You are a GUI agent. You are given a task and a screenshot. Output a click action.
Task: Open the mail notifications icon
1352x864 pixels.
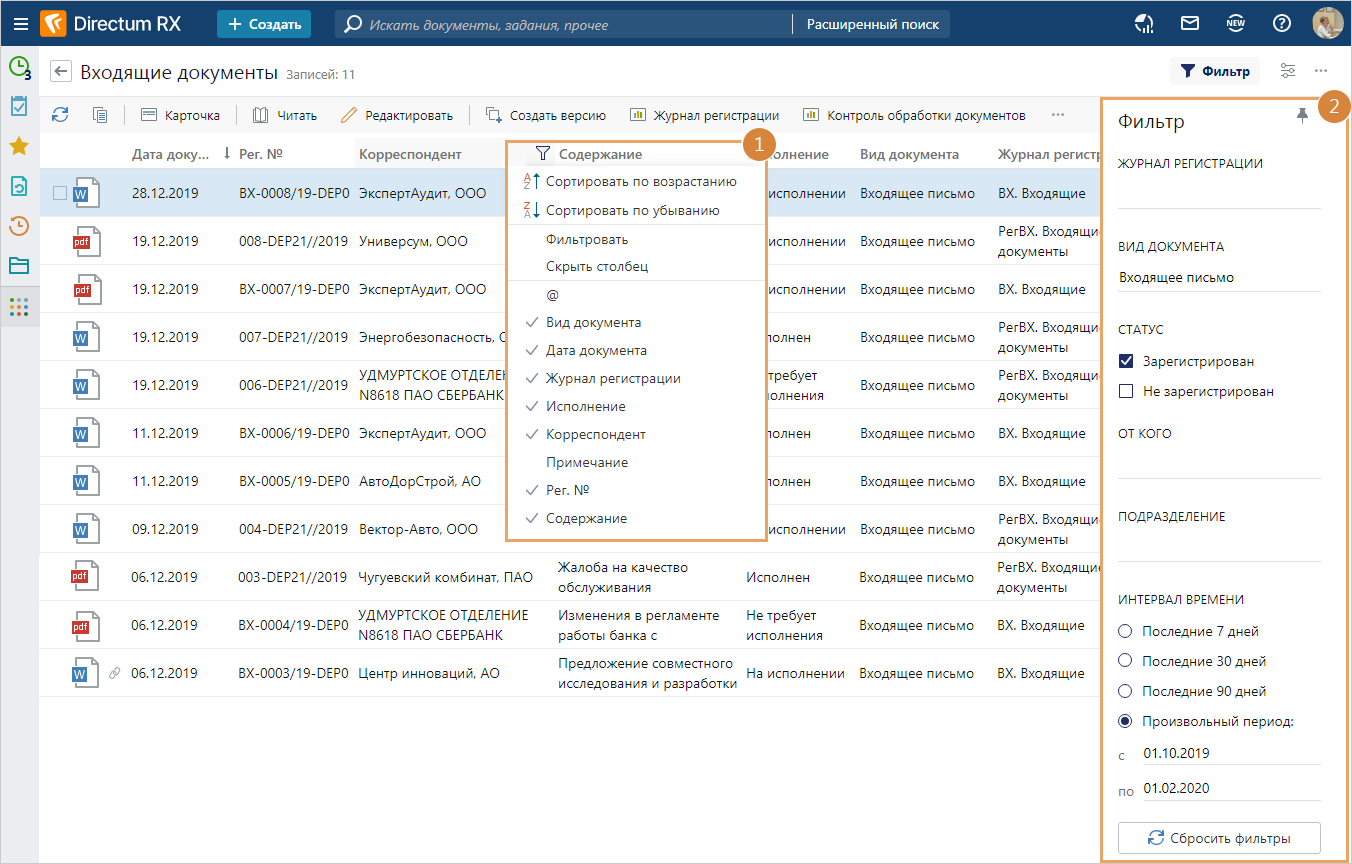[1190, 24]
